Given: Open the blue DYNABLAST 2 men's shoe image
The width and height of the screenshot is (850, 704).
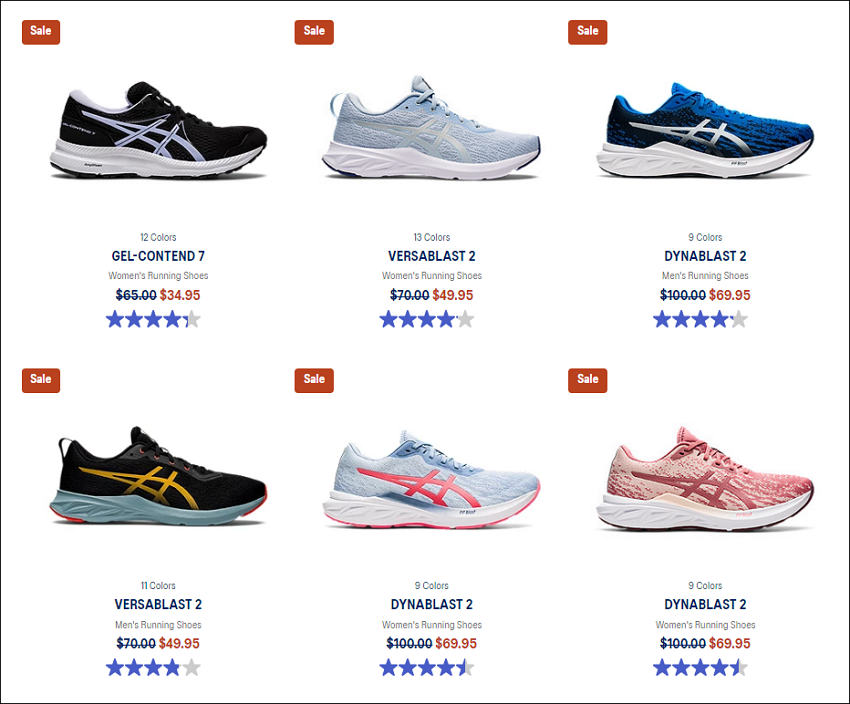Looking at the screenshot, I should (705, 130).
